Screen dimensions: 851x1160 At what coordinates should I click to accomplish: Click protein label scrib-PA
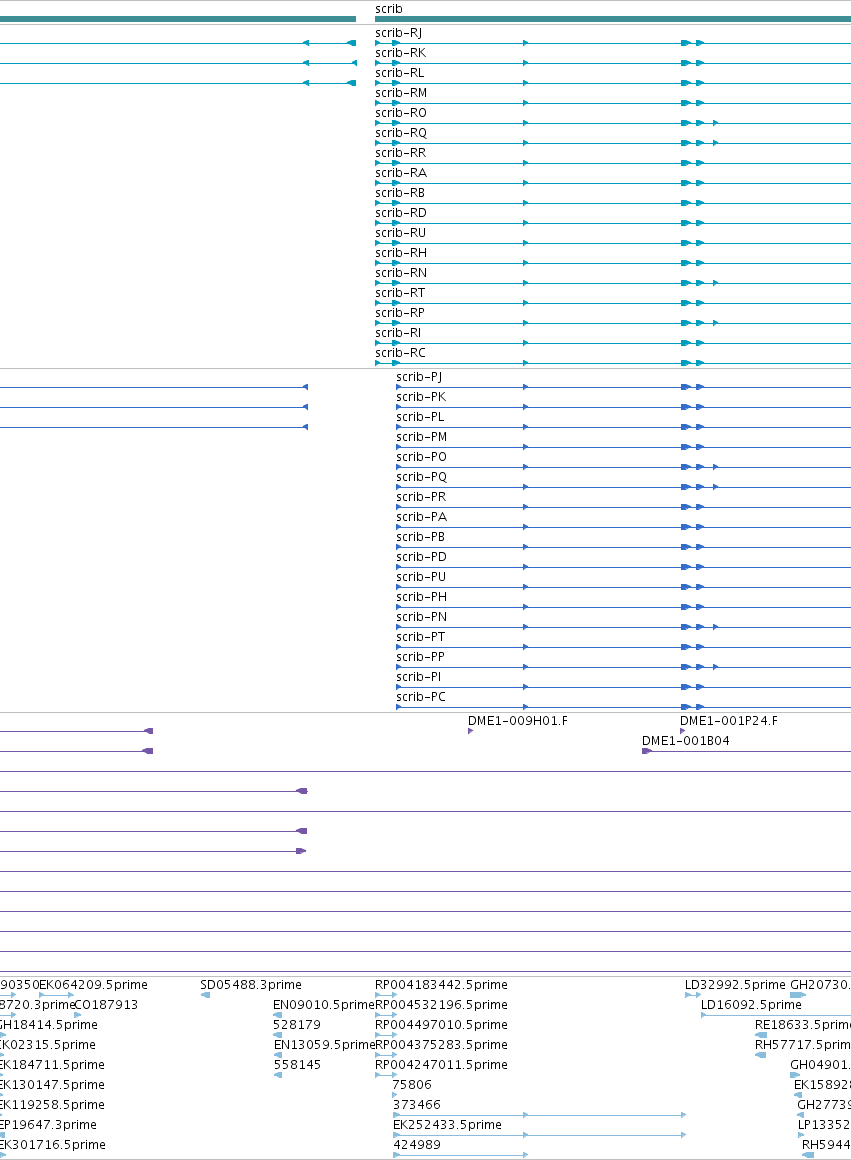tap(422, 516)
